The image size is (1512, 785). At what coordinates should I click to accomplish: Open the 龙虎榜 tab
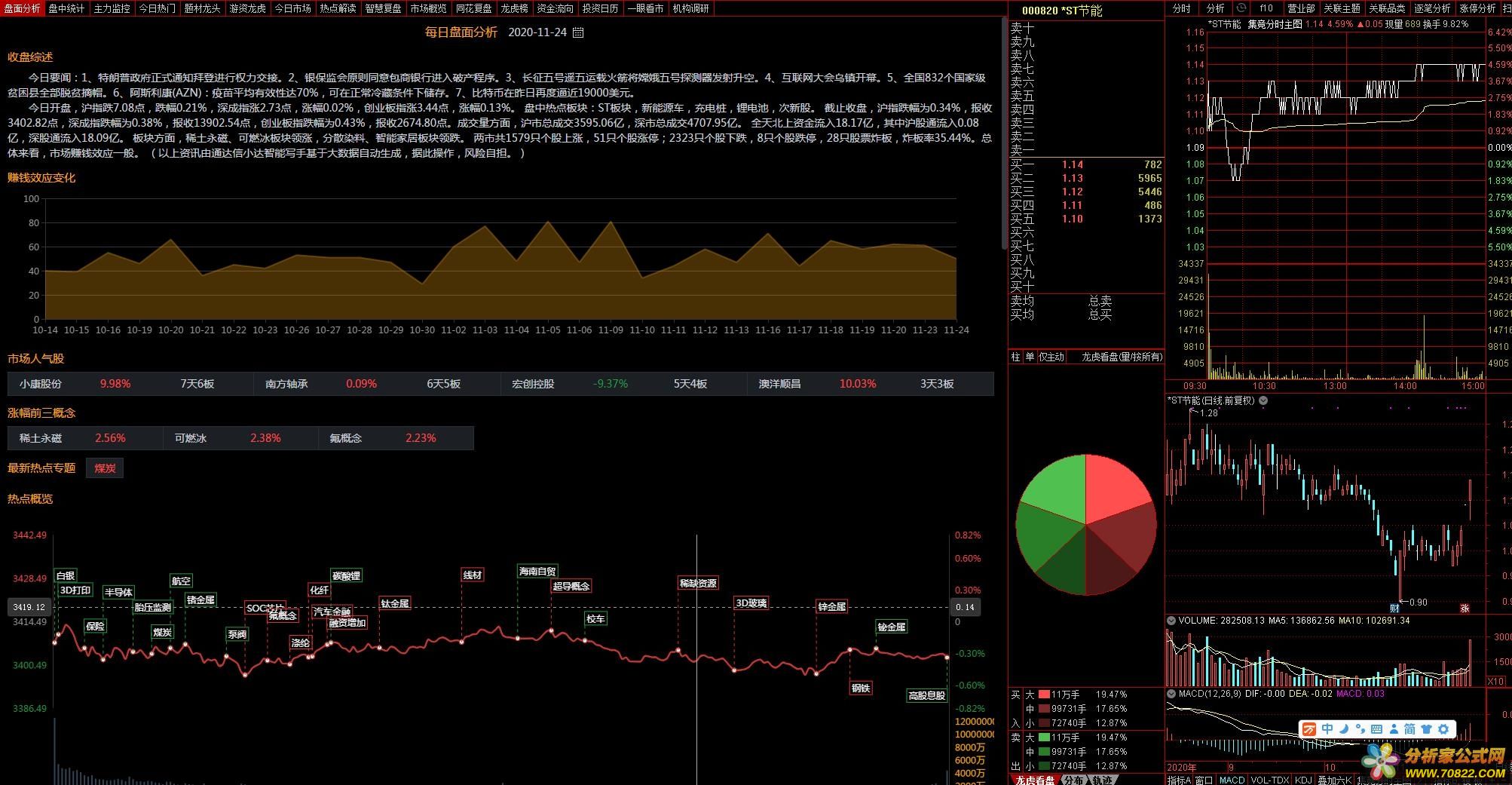coord(514,8)
